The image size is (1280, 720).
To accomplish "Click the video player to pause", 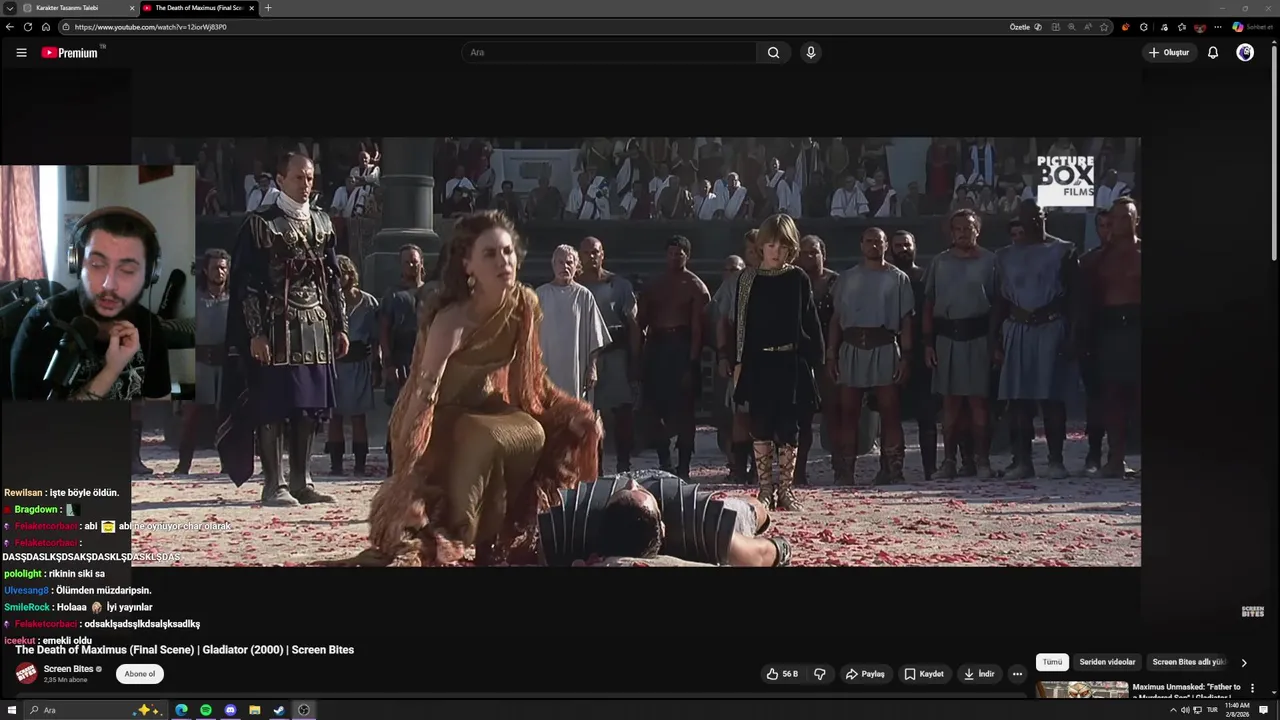I will pyautogui.click(x=636, y=352).
